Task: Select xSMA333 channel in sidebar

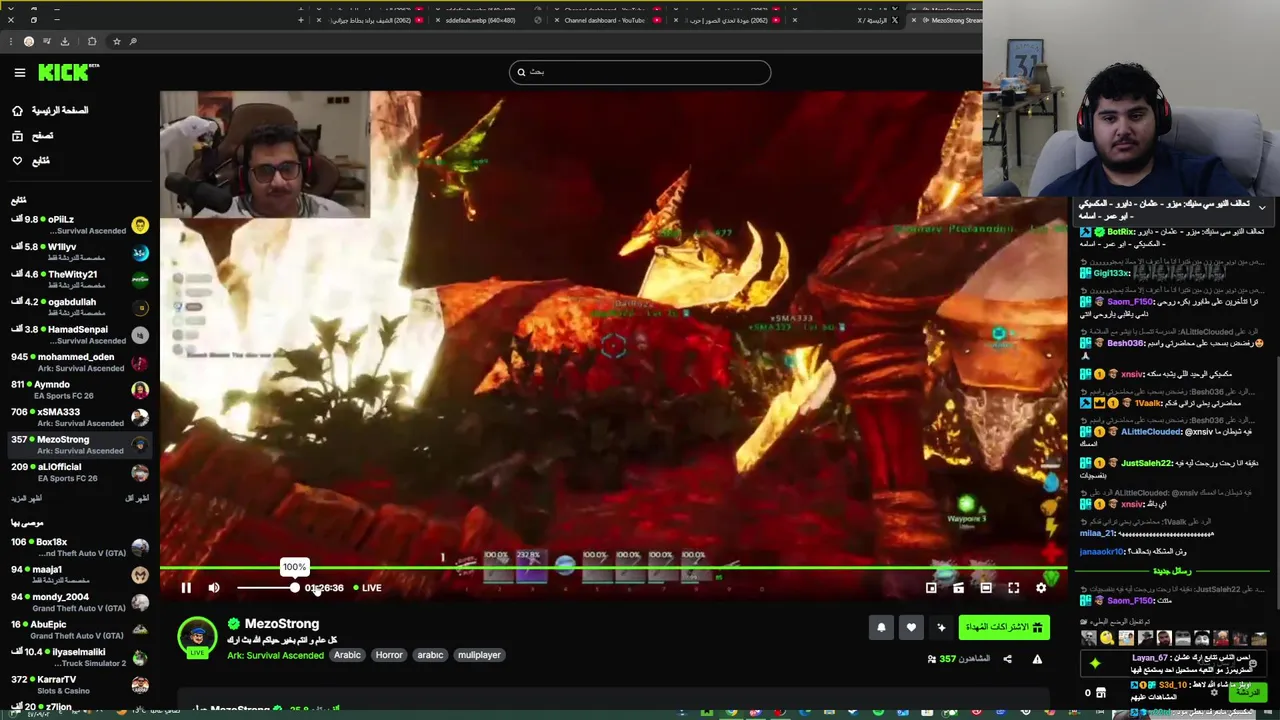Action: point(80,417)
